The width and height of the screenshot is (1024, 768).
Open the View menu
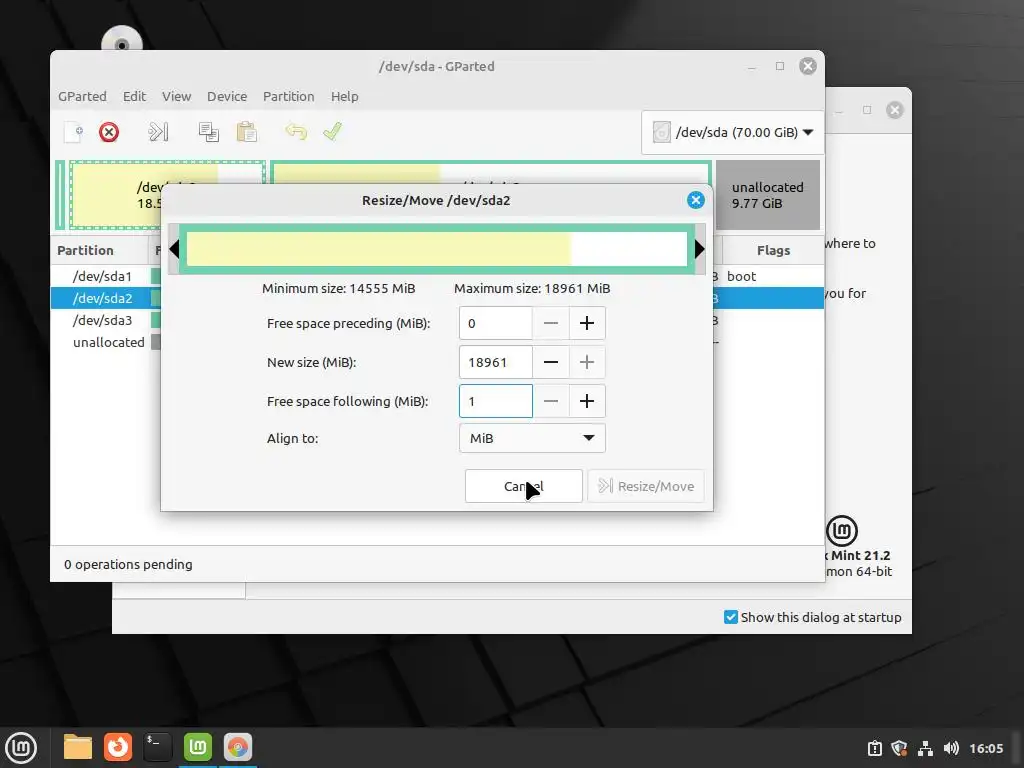176,97
